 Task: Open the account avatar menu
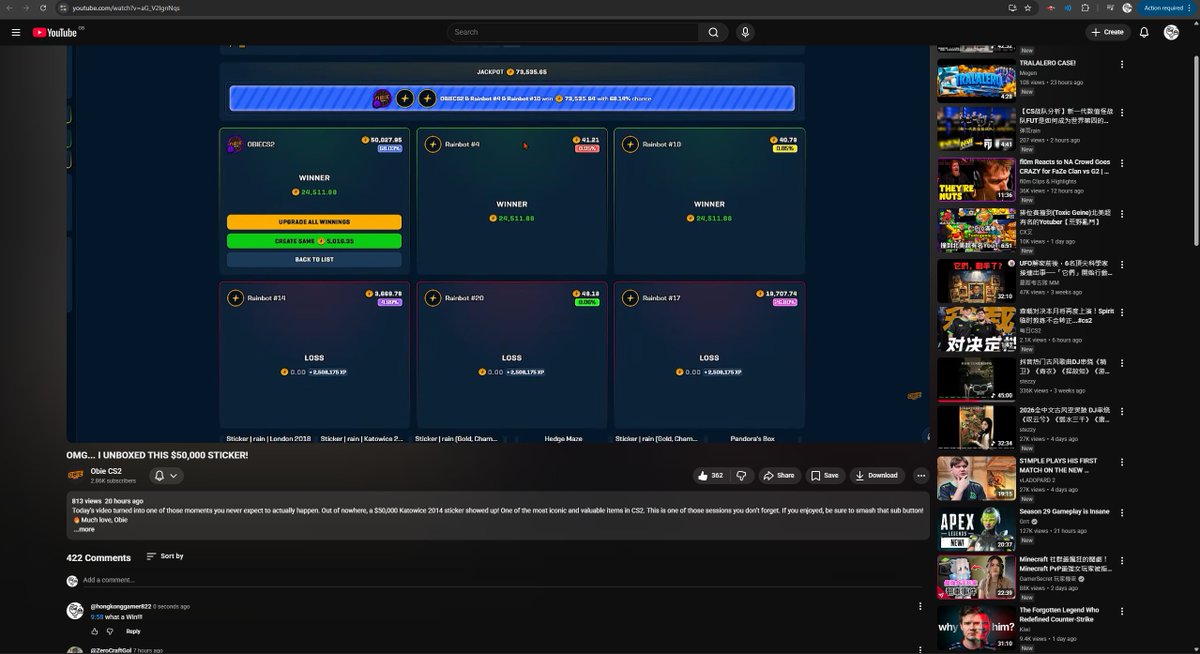click(1172, 32)
